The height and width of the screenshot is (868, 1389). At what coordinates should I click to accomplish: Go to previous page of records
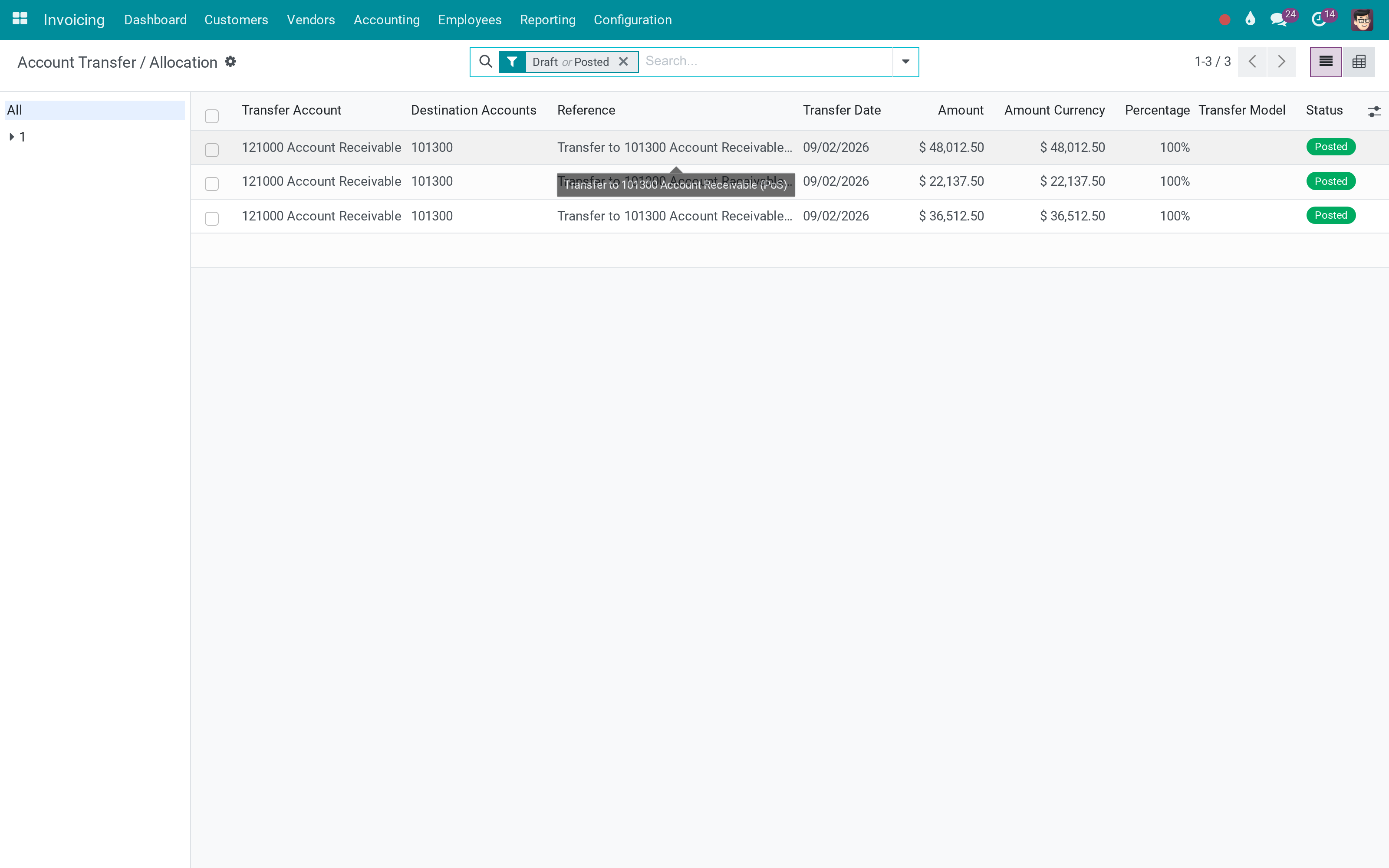click(x=1252, y=62)
